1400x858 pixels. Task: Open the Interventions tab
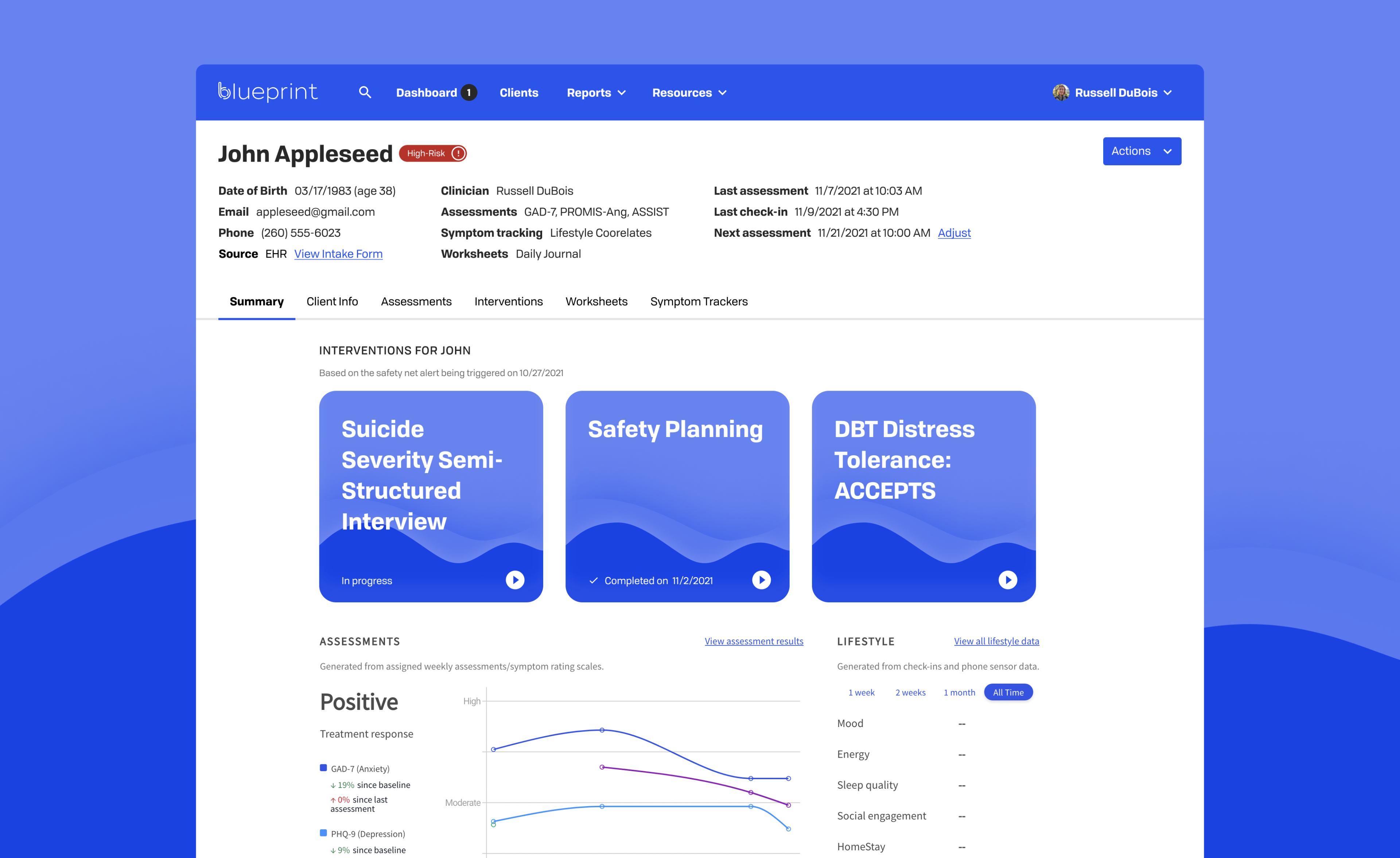(509, 301)
